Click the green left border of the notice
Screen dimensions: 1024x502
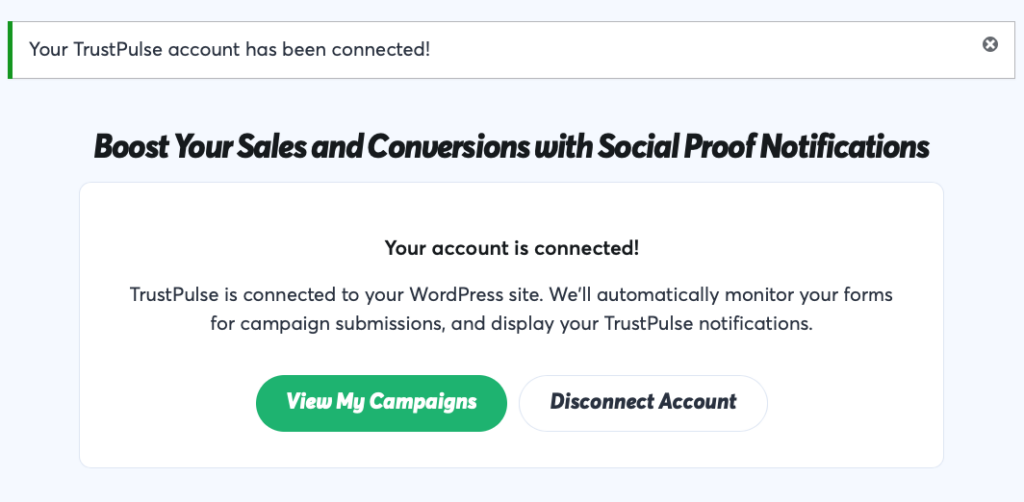[x=10, y=49]
